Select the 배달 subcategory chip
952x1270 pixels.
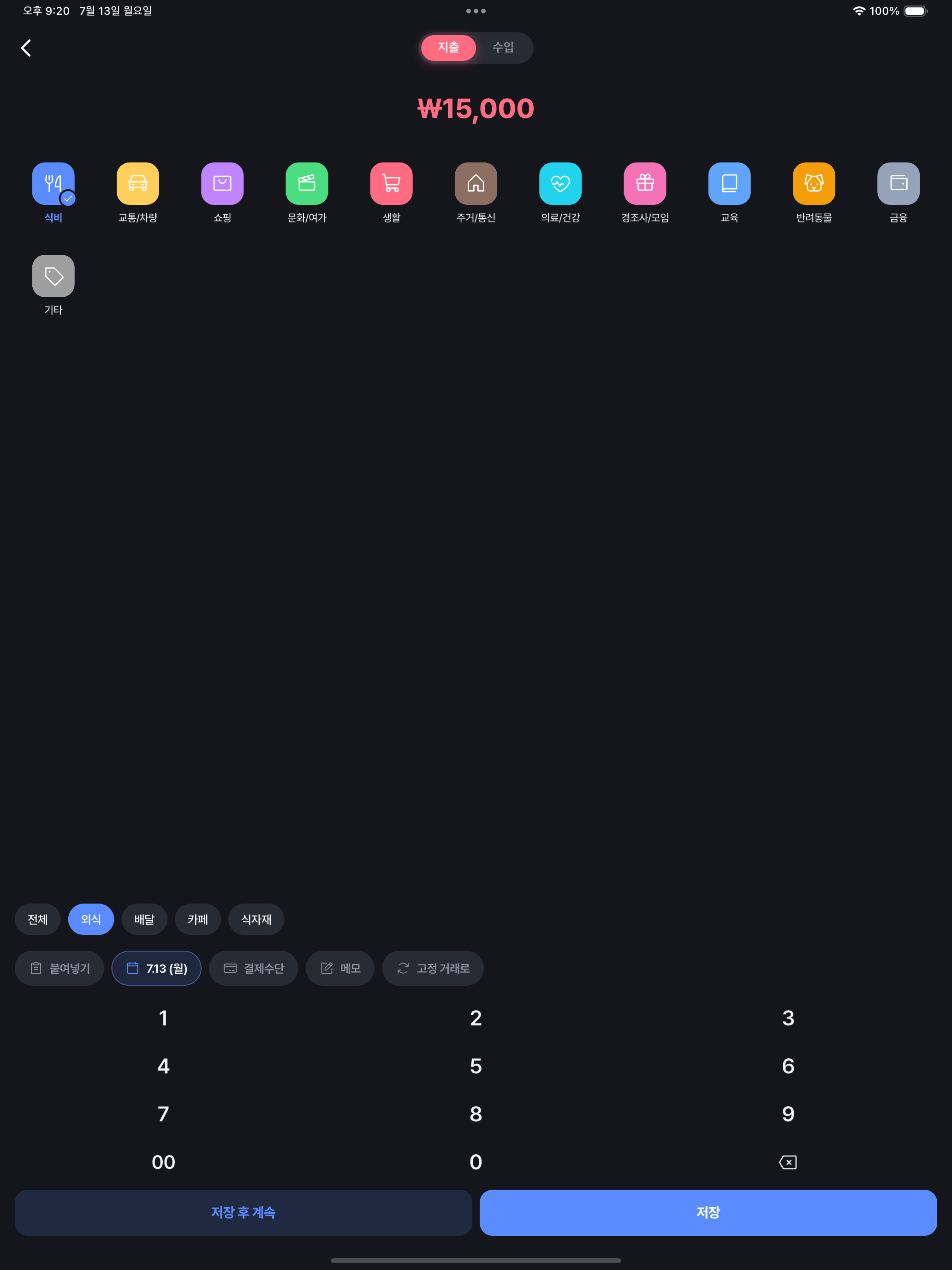point(145,919)
